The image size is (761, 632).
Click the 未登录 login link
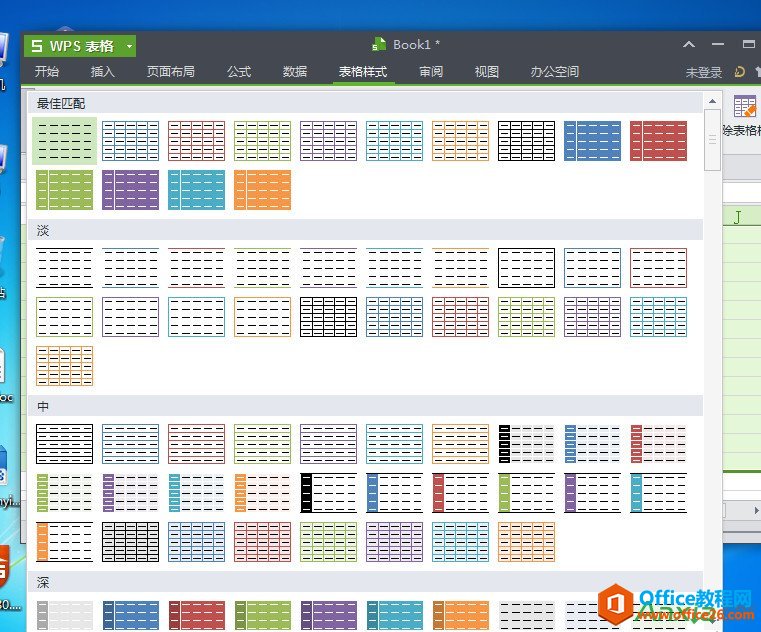click(x=704, y=73)
